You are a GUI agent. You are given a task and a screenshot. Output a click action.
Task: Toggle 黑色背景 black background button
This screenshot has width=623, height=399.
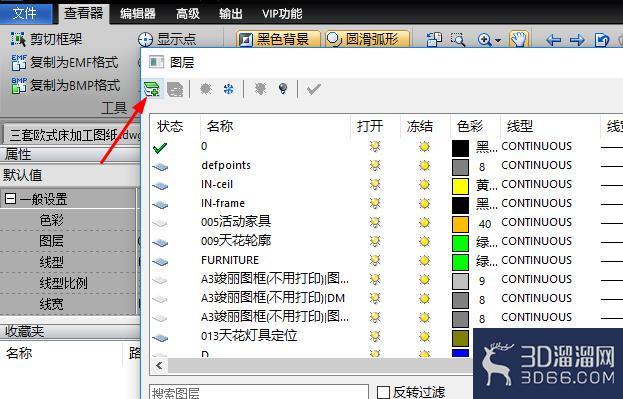278,39
